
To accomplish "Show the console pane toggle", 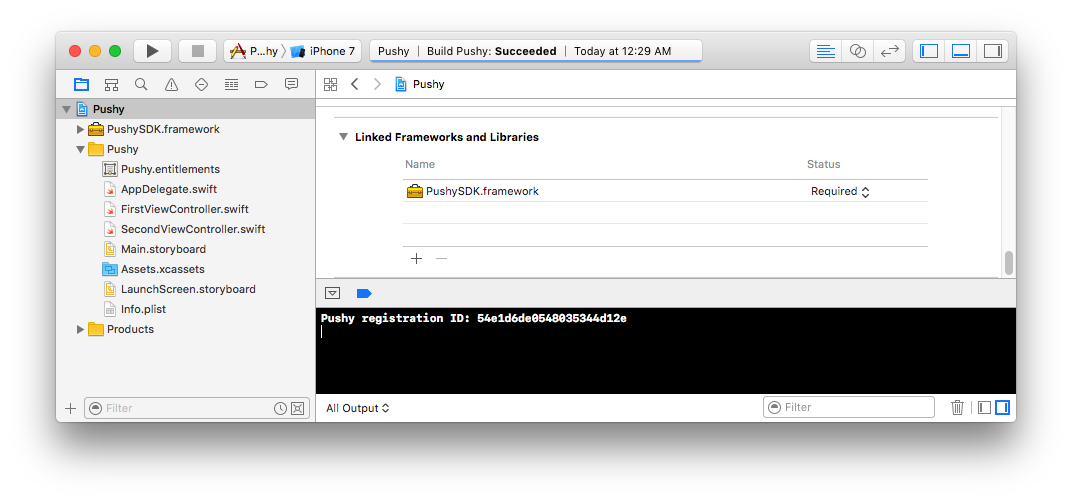I will 1002,408.
